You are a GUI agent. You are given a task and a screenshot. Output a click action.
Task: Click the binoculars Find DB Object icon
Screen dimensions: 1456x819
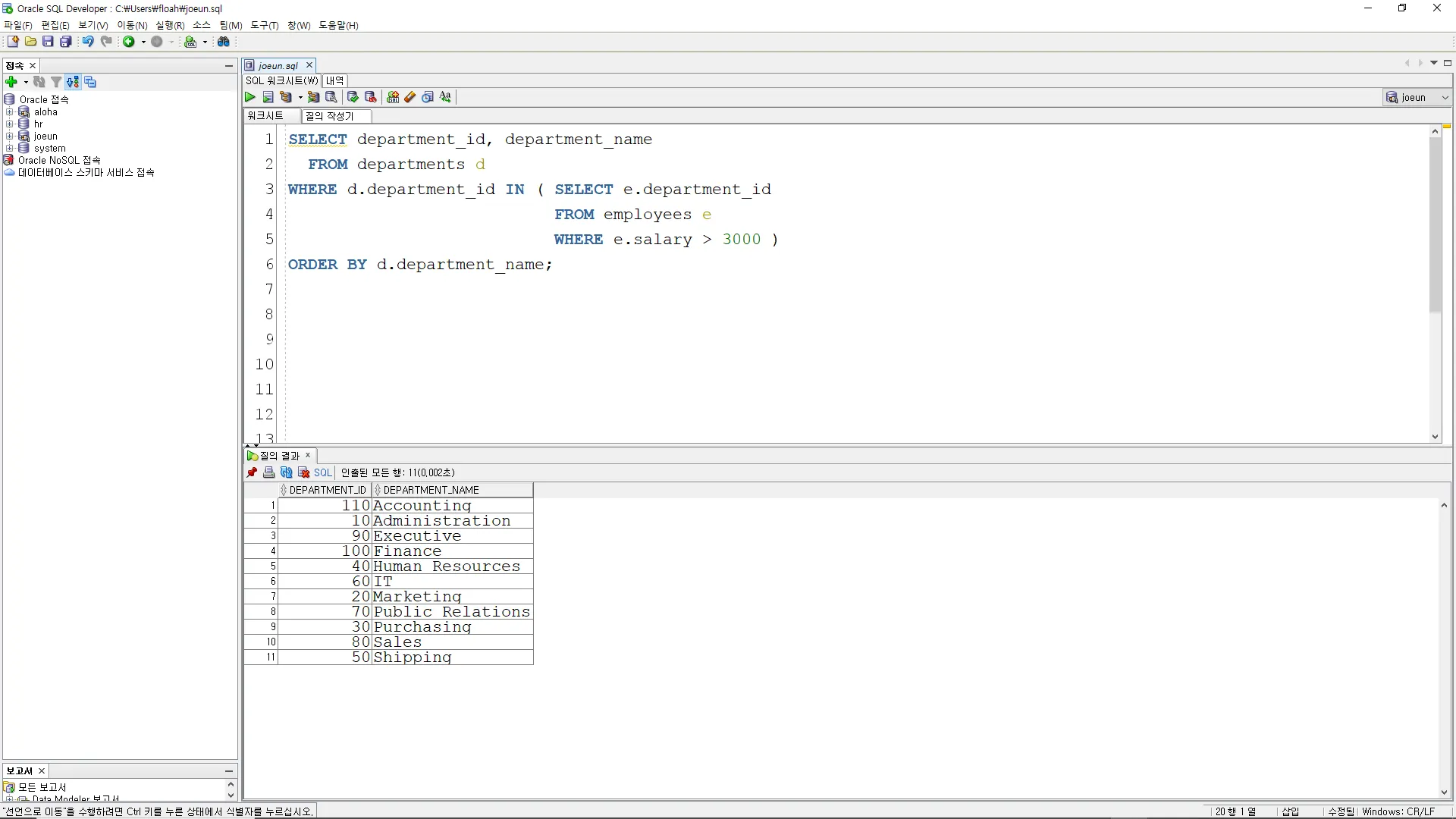tap(224, 42)
